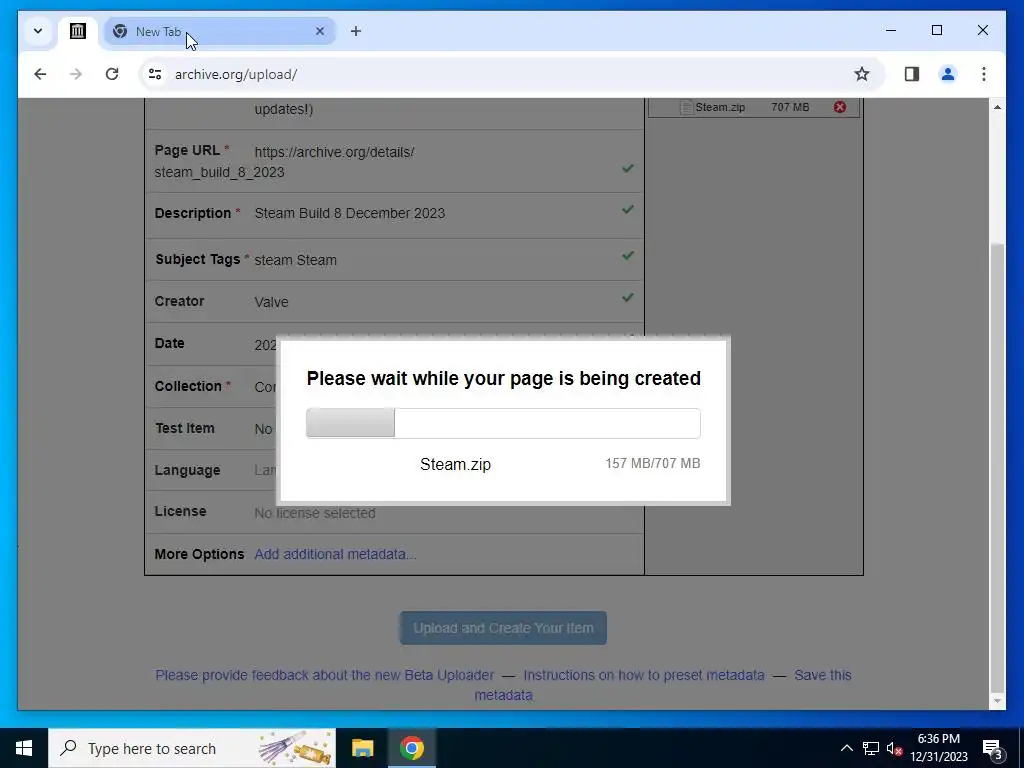1024x768 pixels.
Task: Edit Description Steam Build 8 December 2023
Action: coord(349,214)
